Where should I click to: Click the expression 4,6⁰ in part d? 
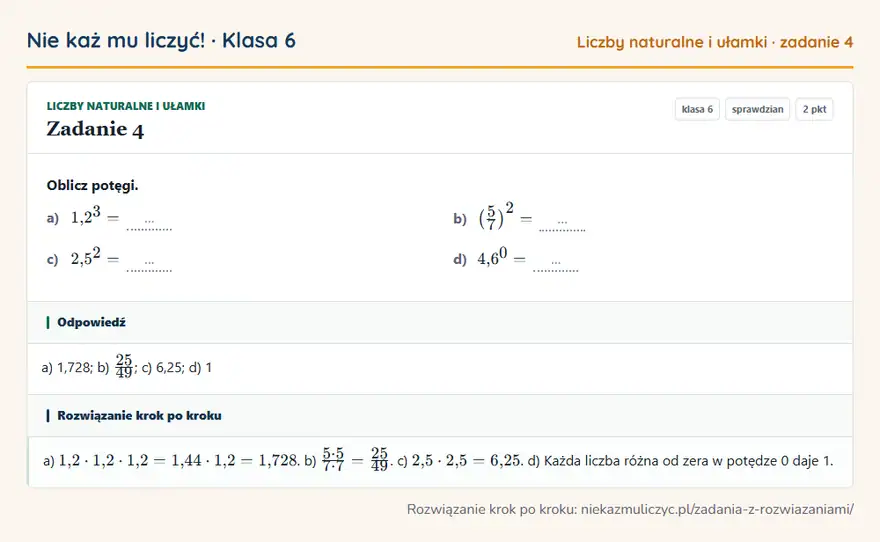(x=492, y=257)
